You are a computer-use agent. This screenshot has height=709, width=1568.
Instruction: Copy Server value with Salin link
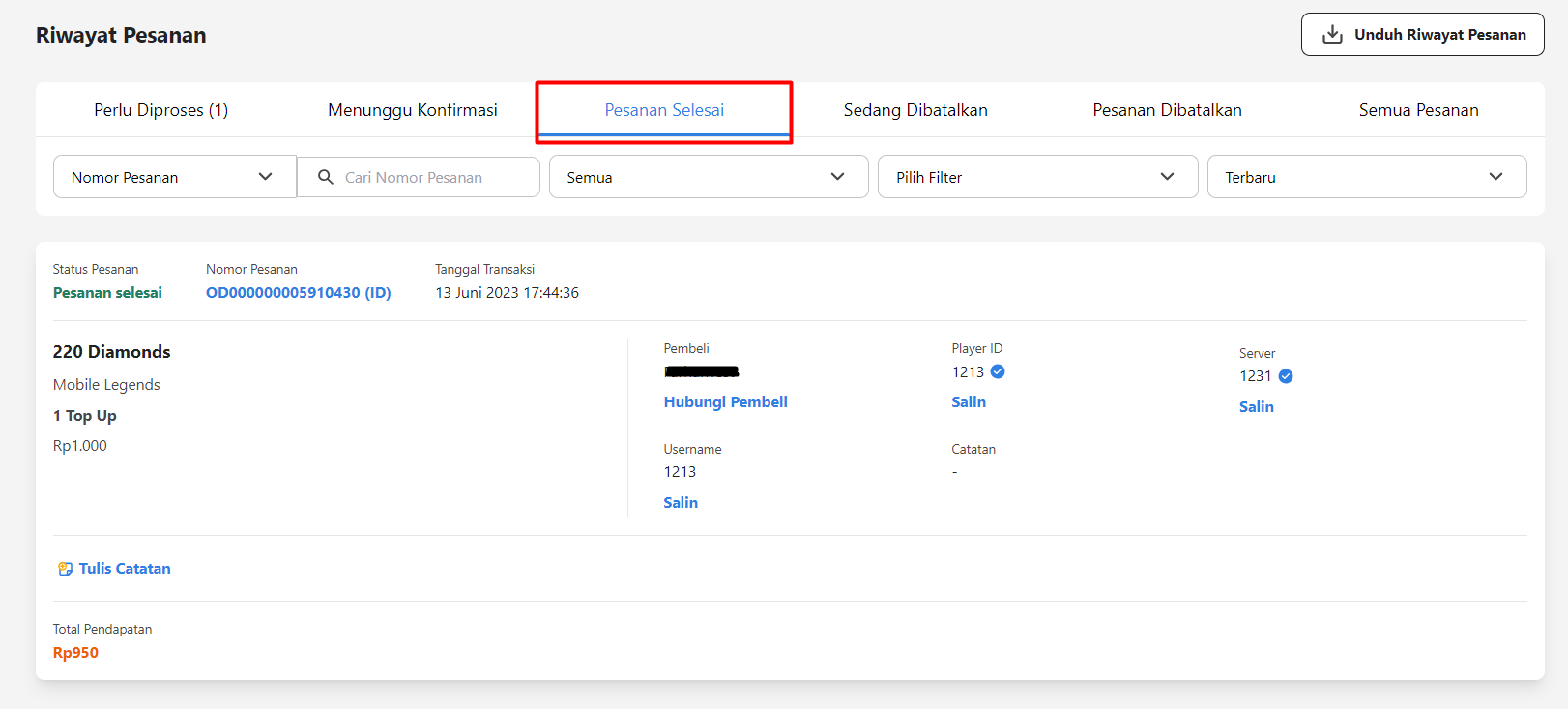[x=1257, y=407]
